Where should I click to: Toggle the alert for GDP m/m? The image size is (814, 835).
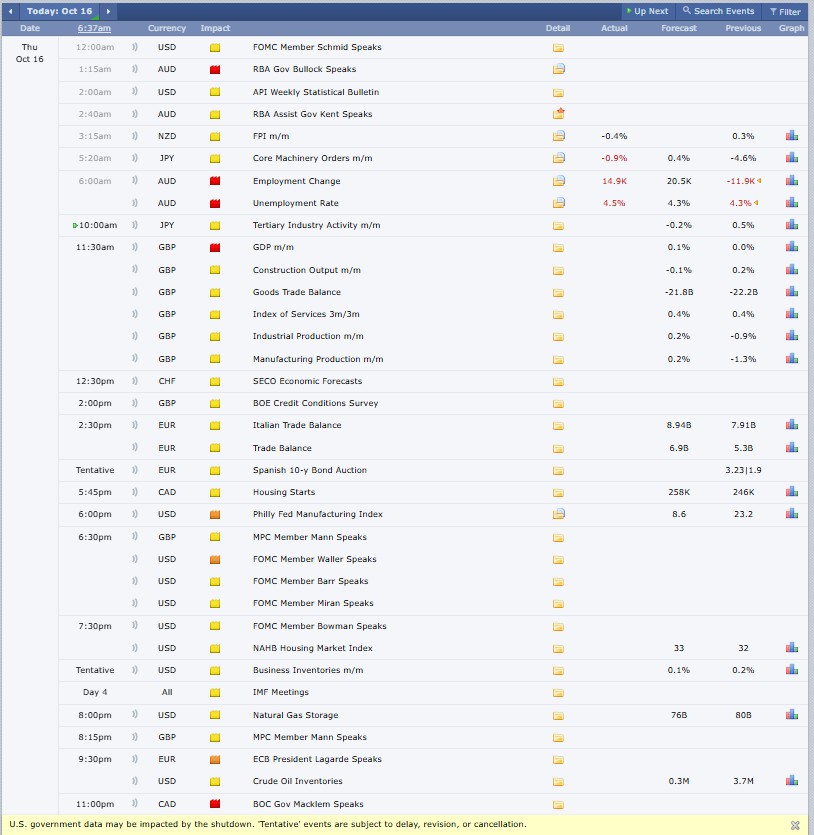pos(136,247)
